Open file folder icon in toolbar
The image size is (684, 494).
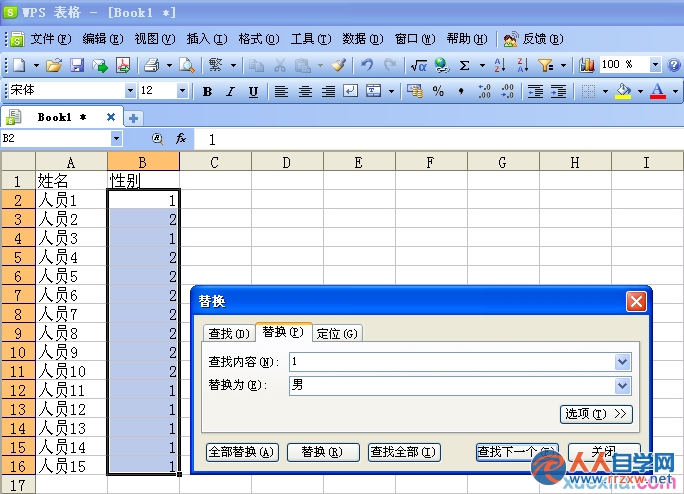pyautogui.click(x=54, y=65)
